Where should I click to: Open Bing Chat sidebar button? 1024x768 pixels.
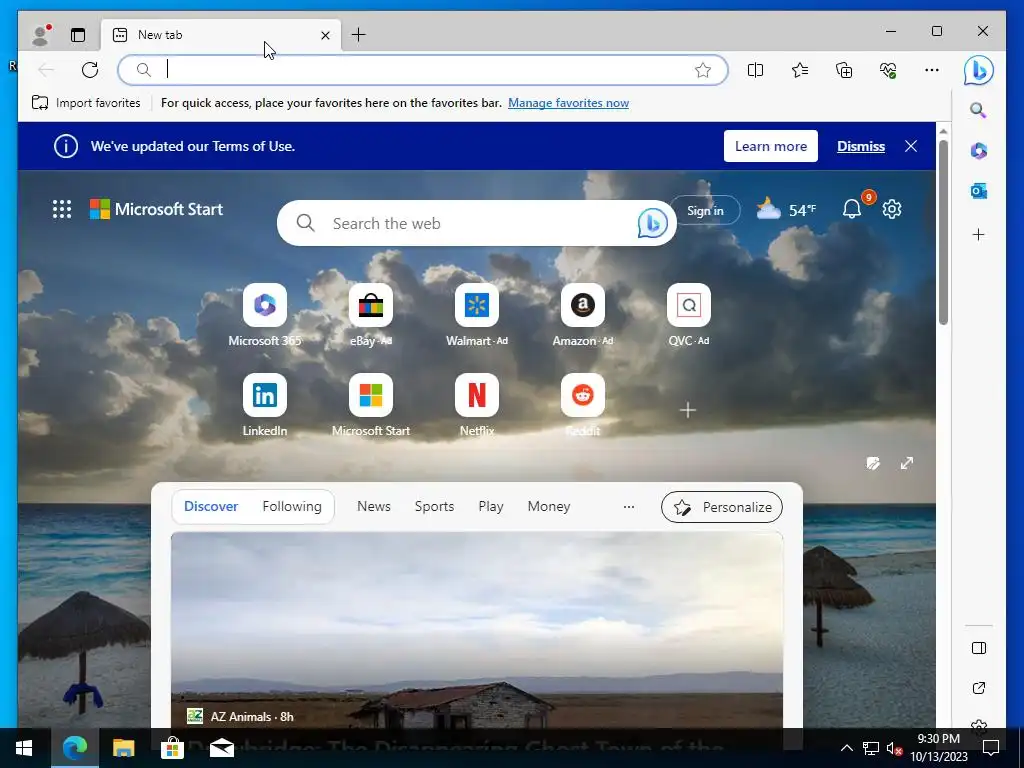[978, 70]
